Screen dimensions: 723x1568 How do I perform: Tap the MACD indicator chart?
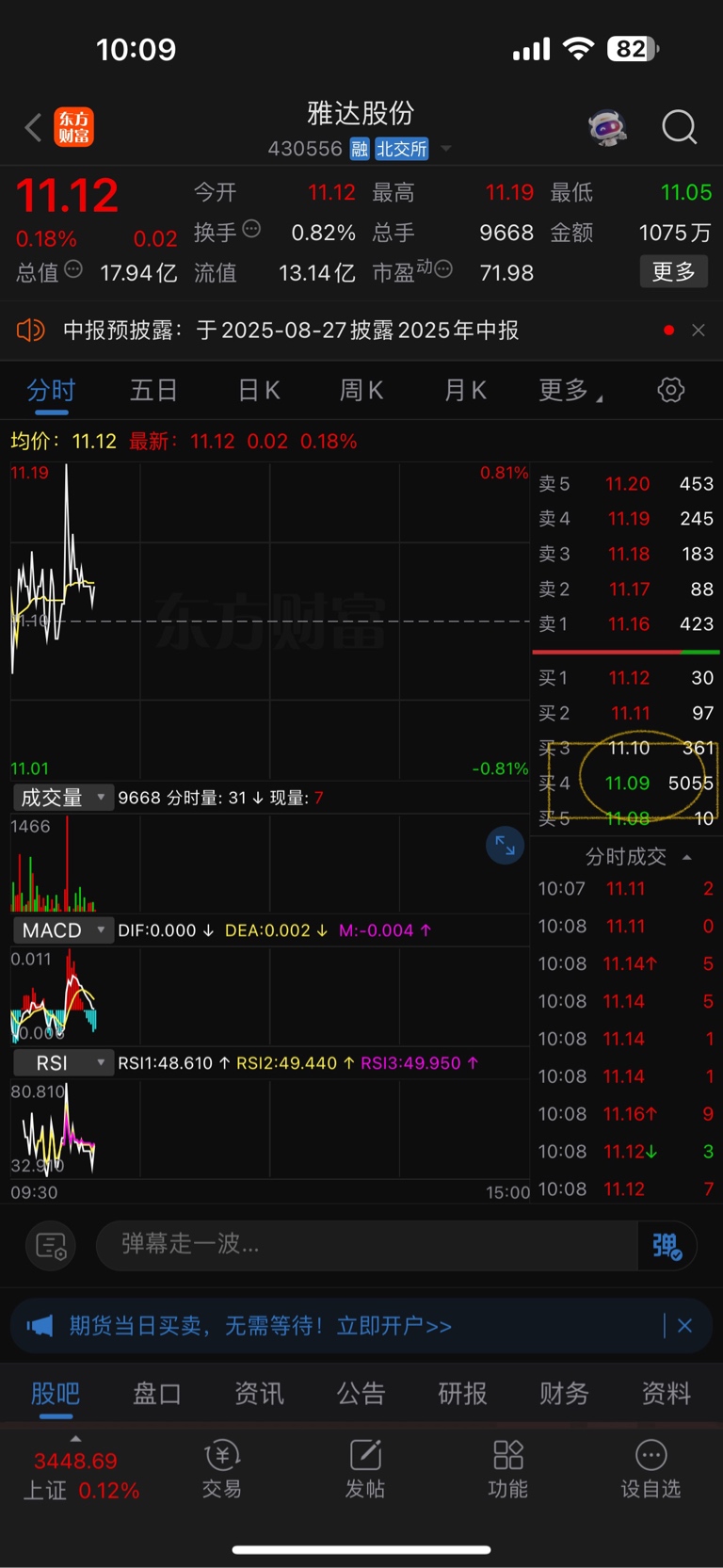tap(270, 995)
